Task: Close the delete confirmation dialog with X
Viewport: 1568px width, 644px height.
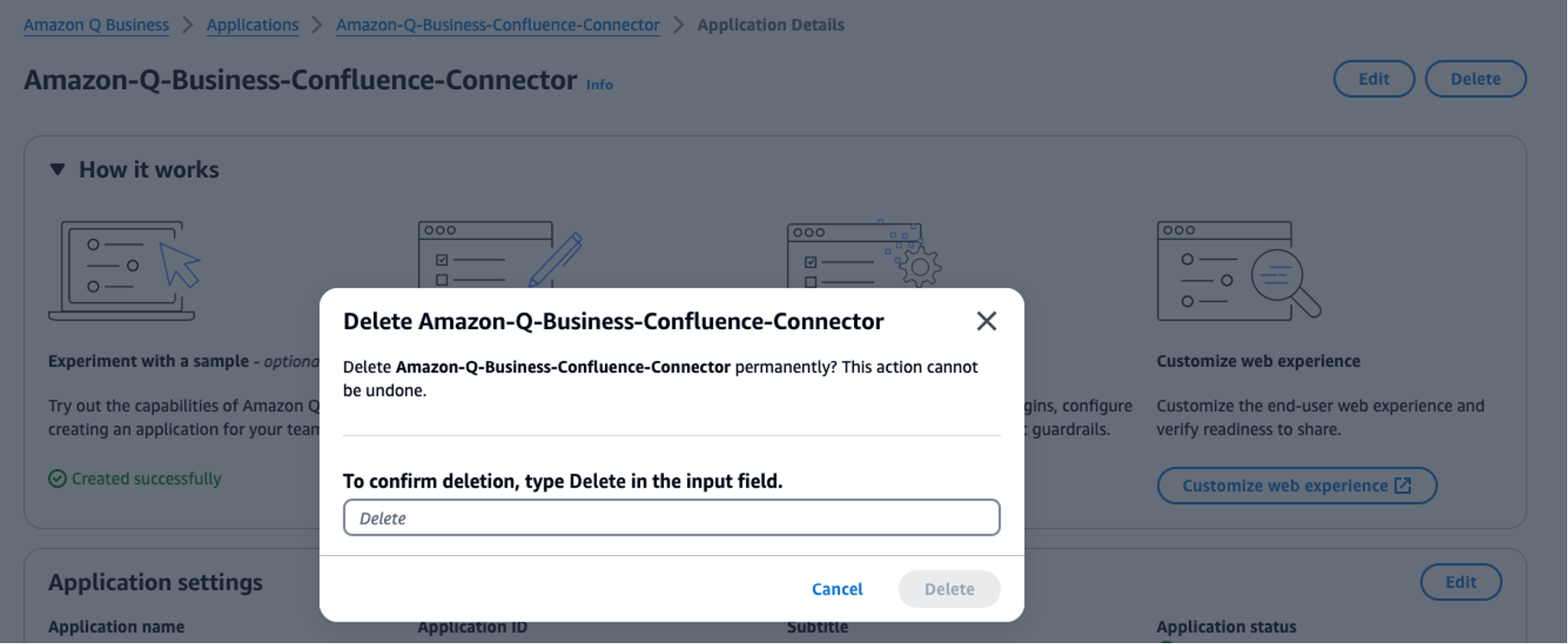Action: [x=986, y=321]
